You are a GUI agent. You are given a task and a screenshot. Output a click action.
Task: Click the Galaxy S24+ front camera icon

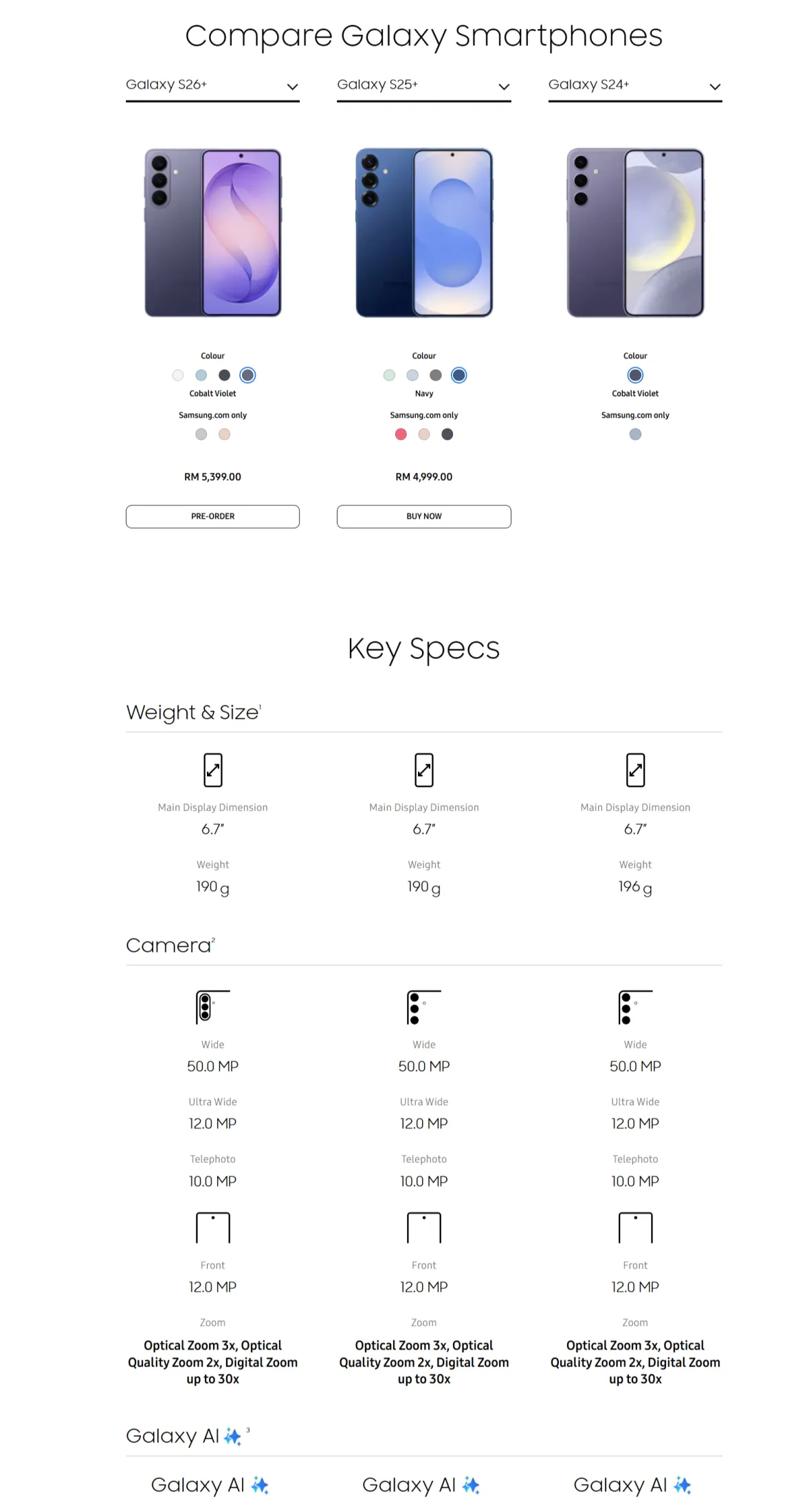[x=635, y=1227]
